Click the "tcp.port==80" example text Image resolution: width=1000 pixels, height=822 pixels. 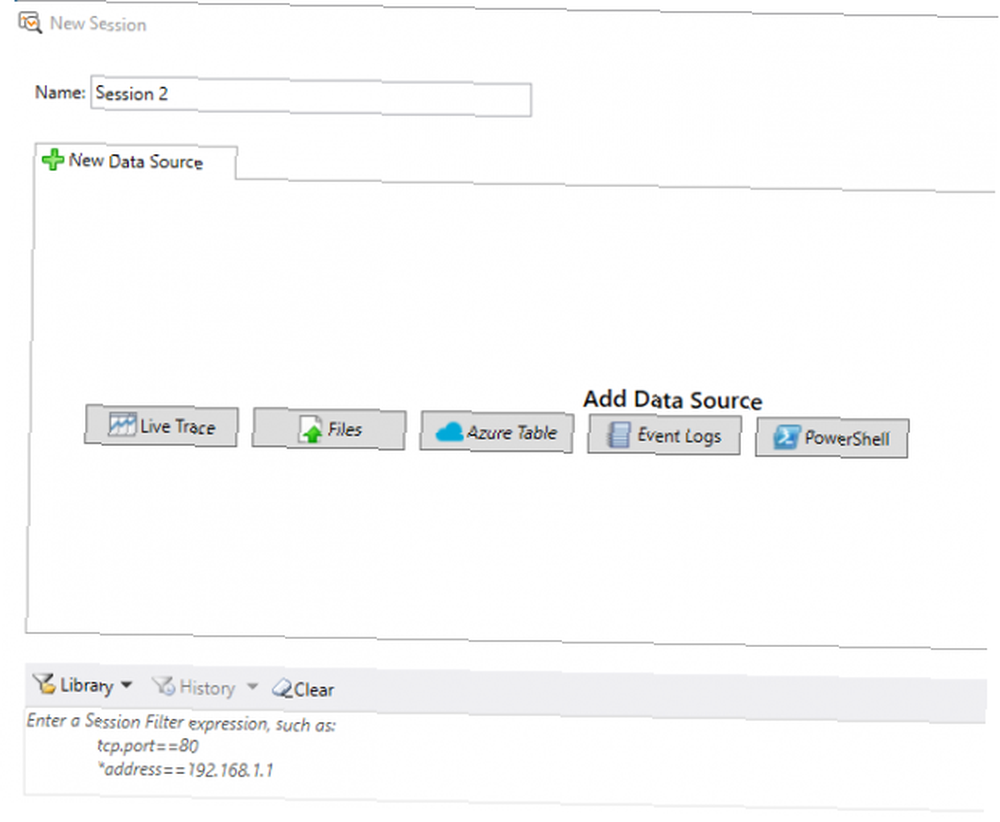(147, 745)
